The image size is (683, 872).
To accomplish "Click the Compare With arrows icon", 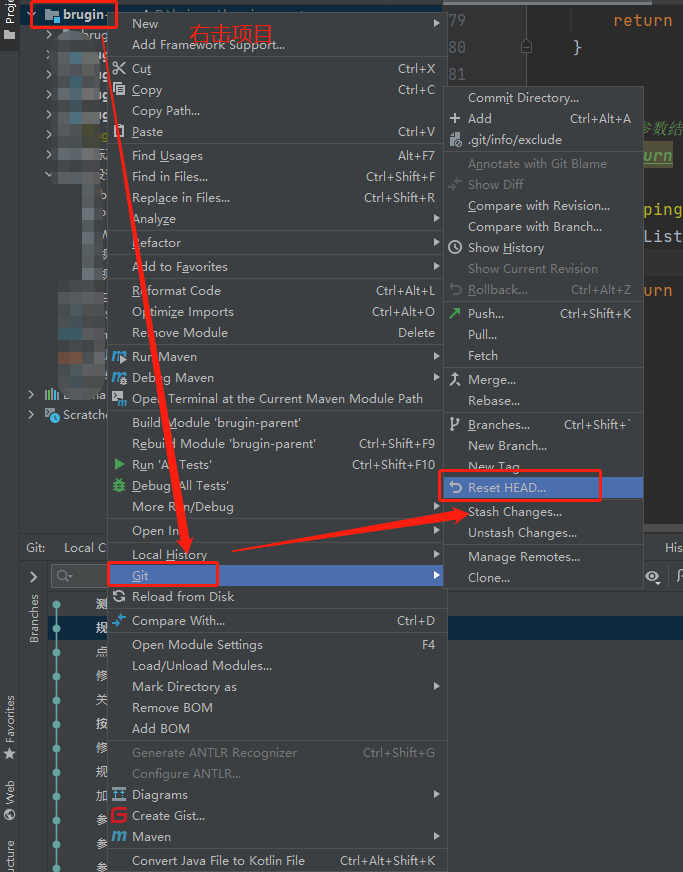I will [x=119, y=620].
